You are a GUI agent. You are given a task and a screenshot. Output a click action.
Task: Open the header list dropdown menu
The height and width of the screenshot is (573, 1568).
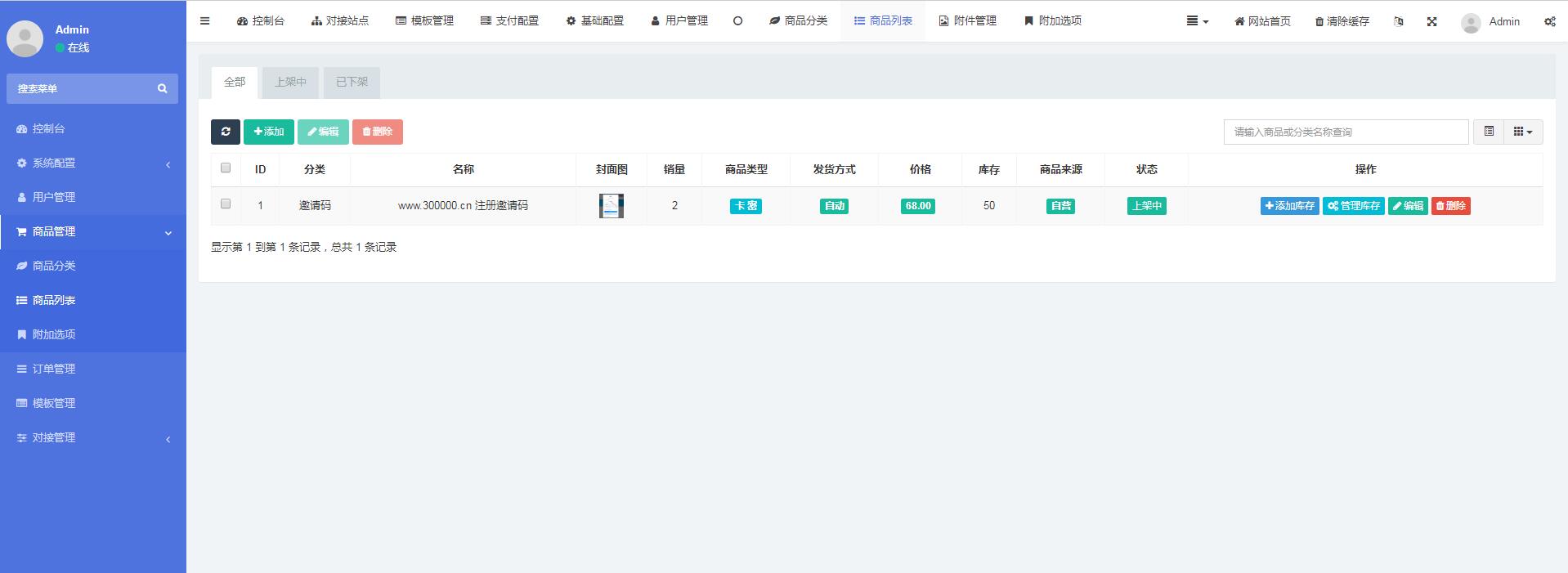click(x=1197, y=21)
